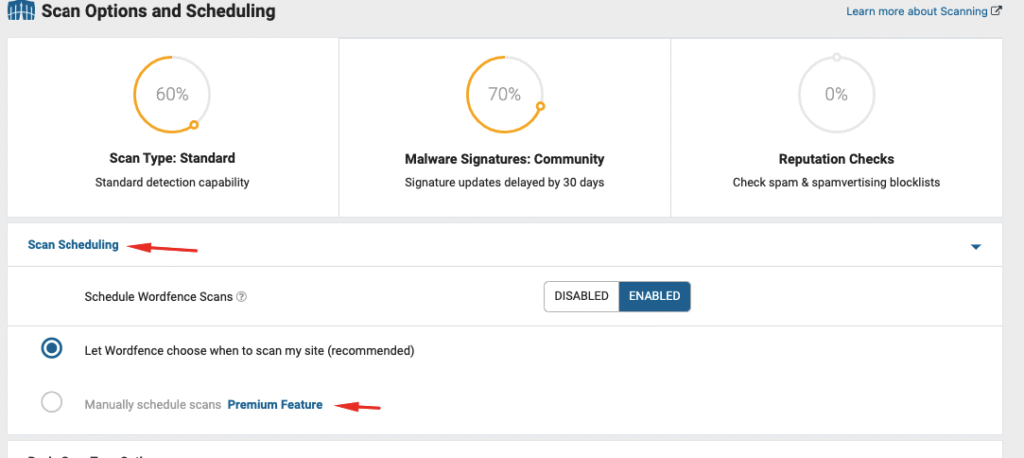The image size is (1024, 458).
Task: Click the Wordfence logo icon beside the title
Action: pos(21,11)
